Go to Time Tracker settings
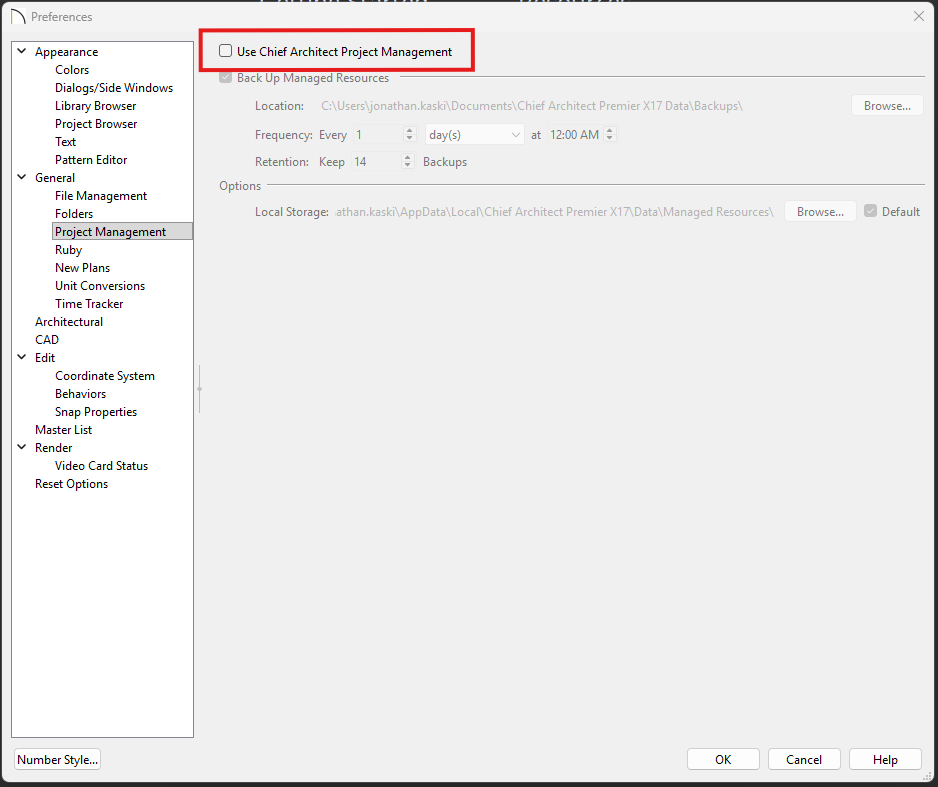This screenshot has height=787, width=938. point(89,304)
